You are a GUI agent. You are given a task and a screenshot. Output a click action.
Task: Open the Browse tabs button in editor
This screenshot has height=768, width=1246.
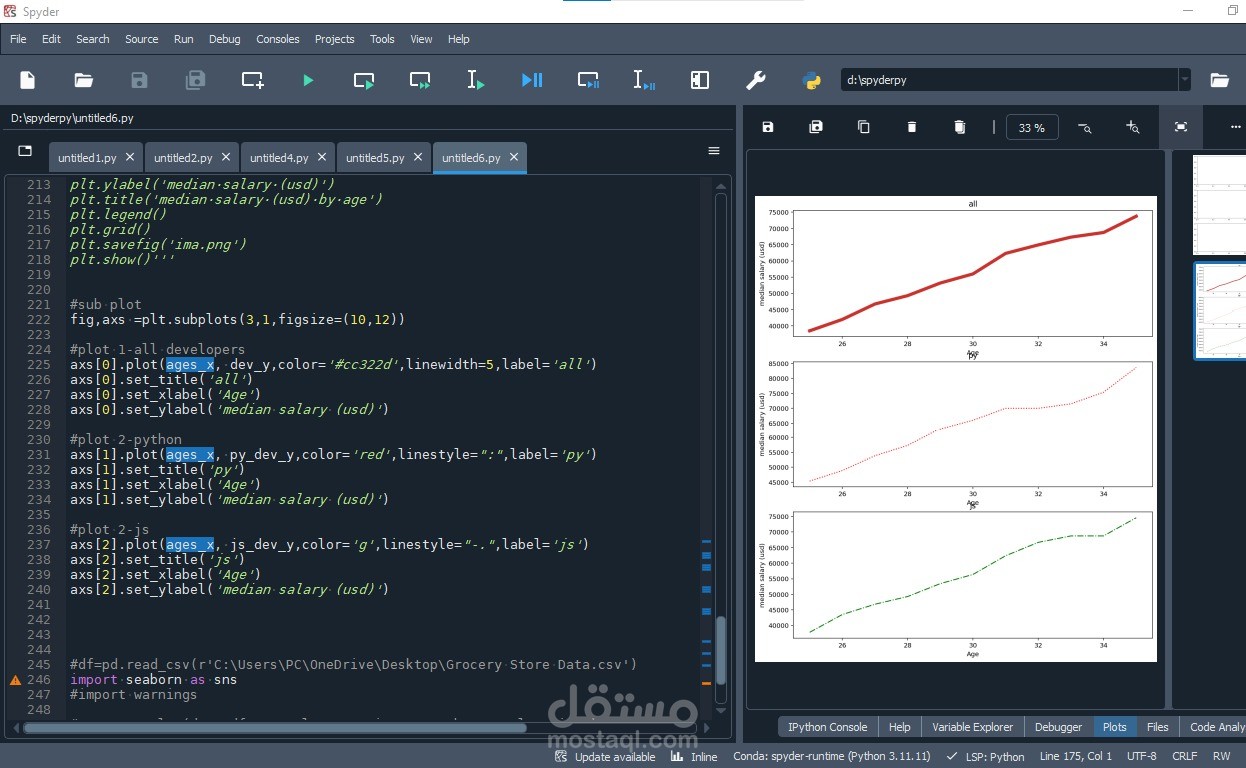tap(25, 151)
